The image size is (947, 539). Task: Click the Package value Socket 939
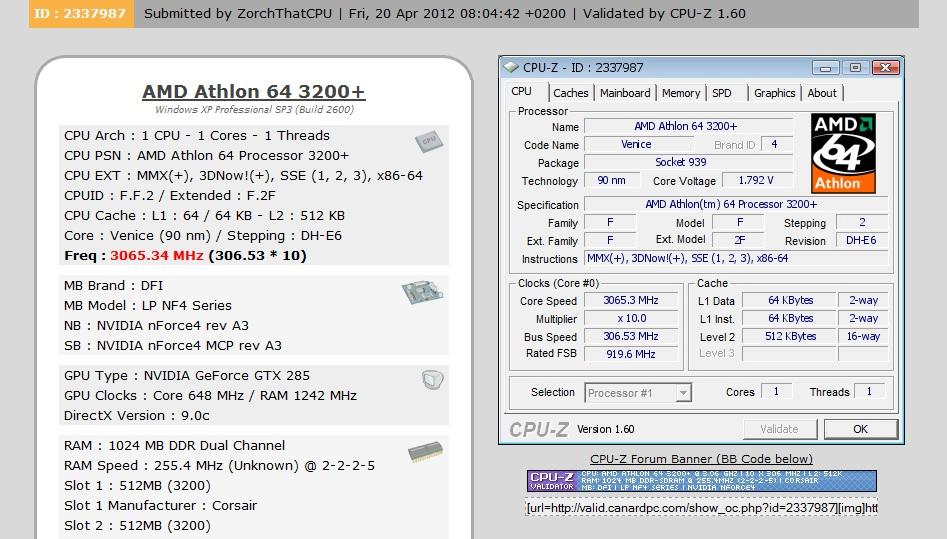[x=688, y=162]
